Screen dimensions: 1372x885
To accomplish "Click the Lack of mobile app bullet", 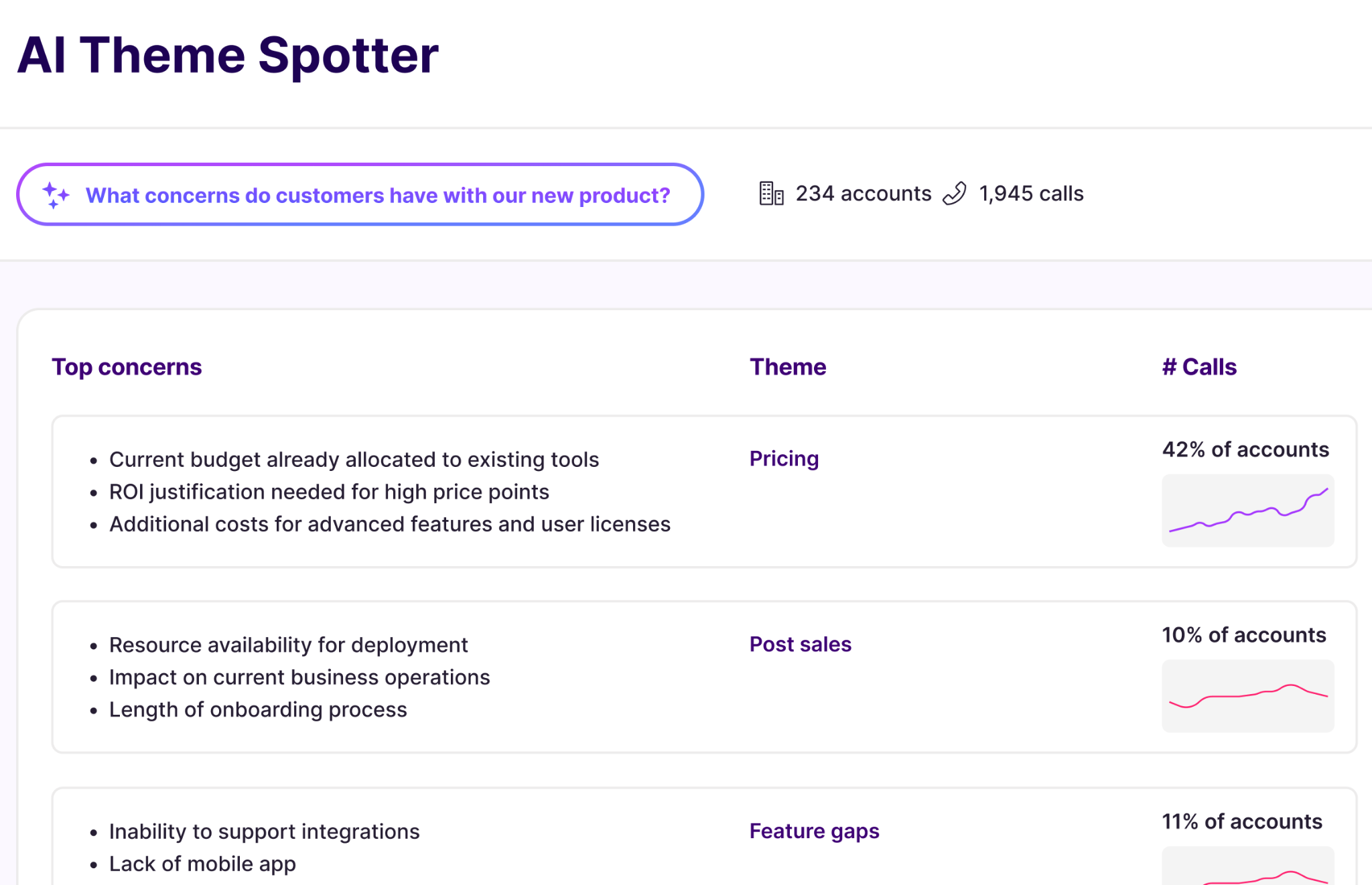I will coord(202,864).
